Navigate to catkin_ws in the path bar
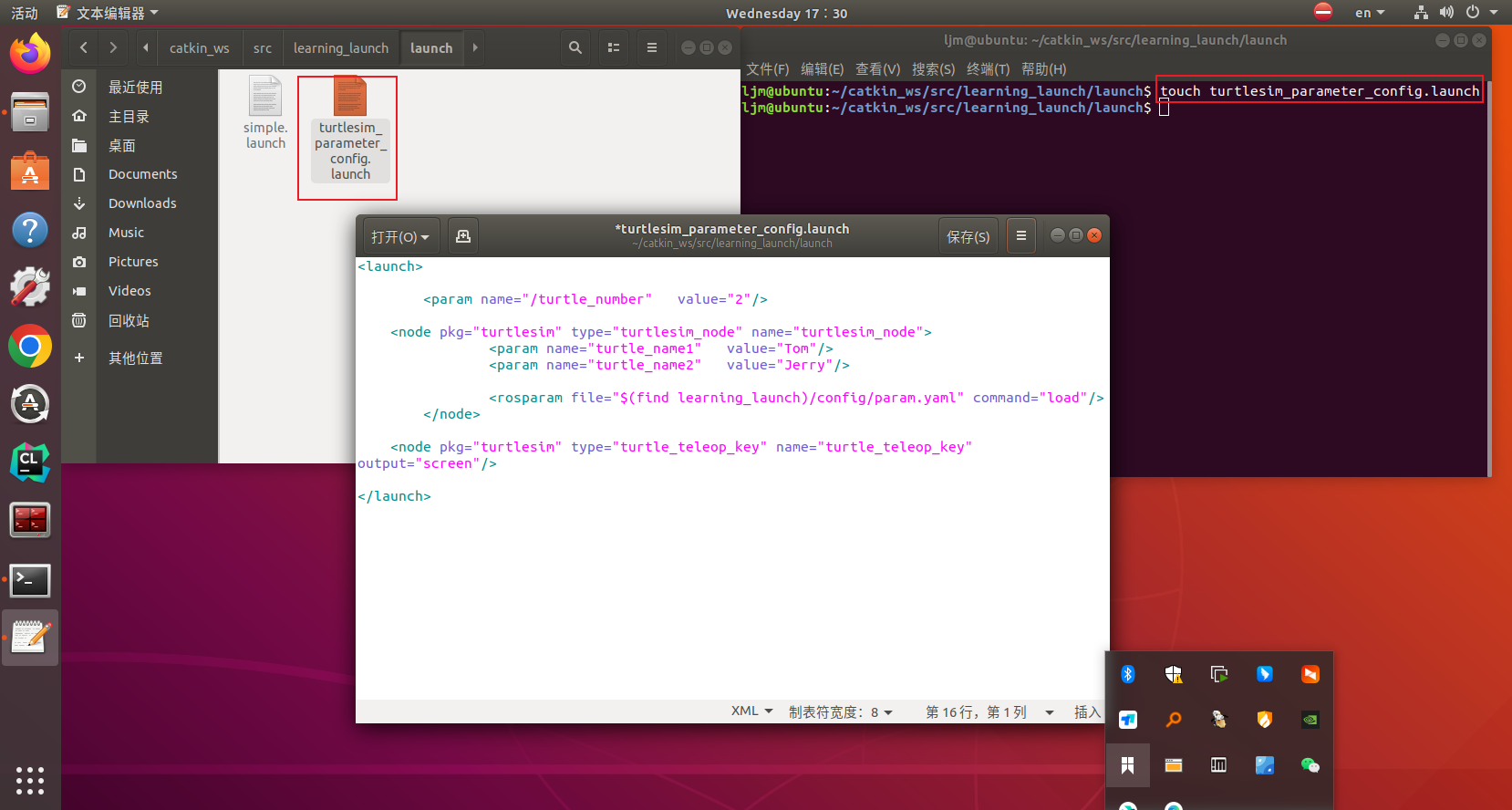 click(200, 47)
